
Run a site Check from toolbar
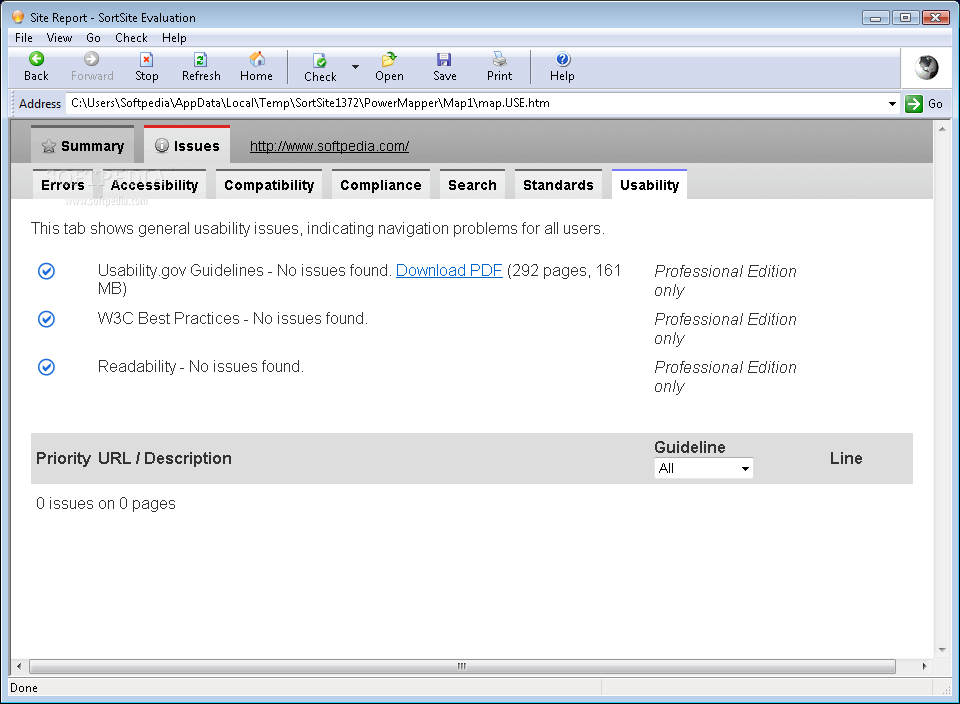(320, 67)
